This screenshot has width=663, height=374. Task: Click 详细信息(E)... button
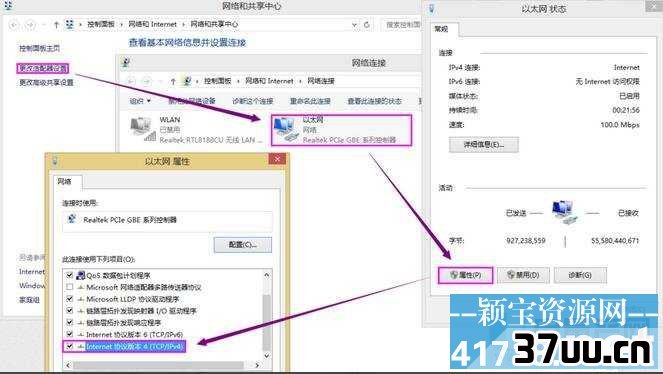(484, 145)
